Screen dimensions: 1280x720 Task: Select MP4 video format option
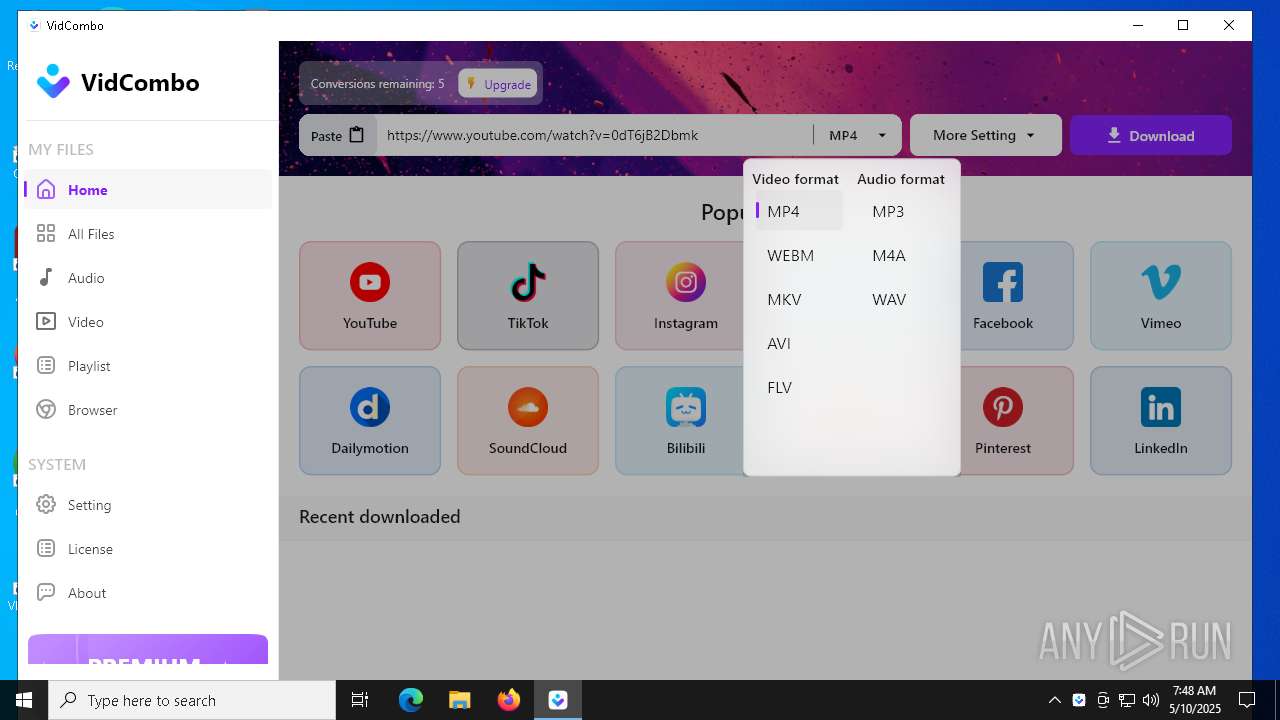click(799, 211)
